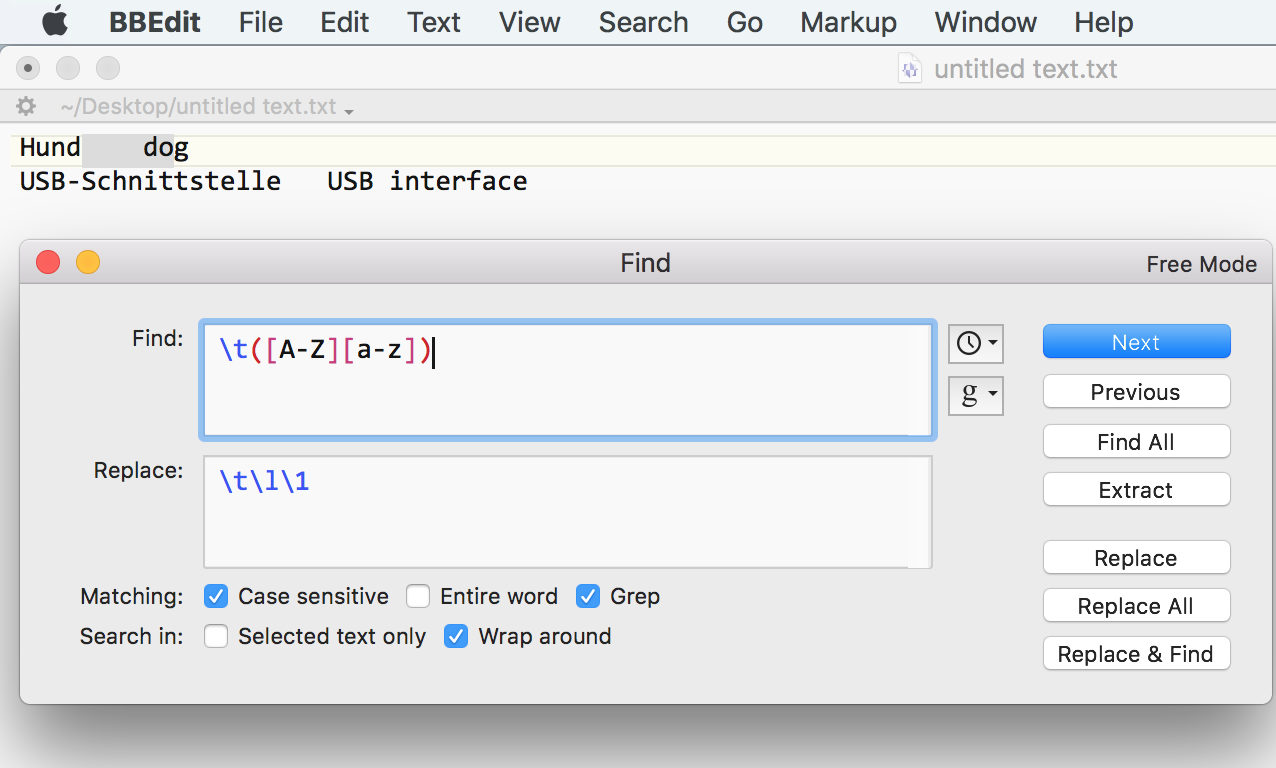Viewport: 1276px width, 768px height.
Task: Click the Replace & Find button
Action: click(x=1136, y=654)
